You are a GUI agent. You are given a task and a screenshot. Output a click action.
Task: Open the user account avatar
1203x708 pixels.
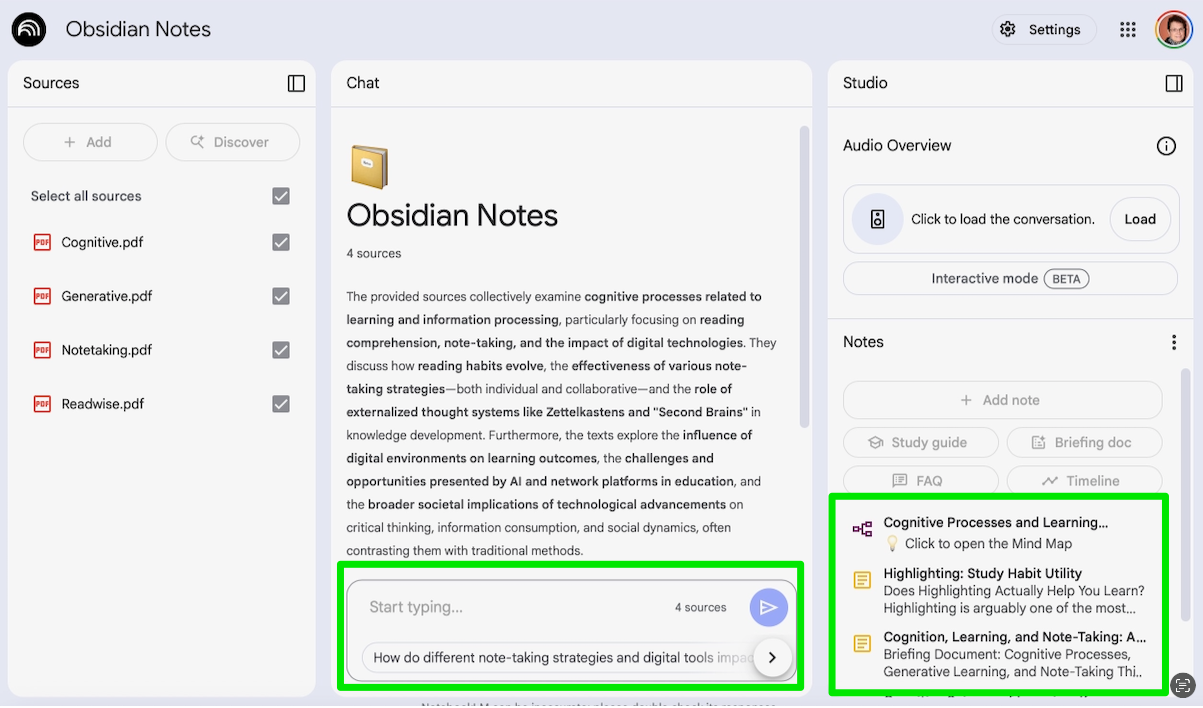1173,30
